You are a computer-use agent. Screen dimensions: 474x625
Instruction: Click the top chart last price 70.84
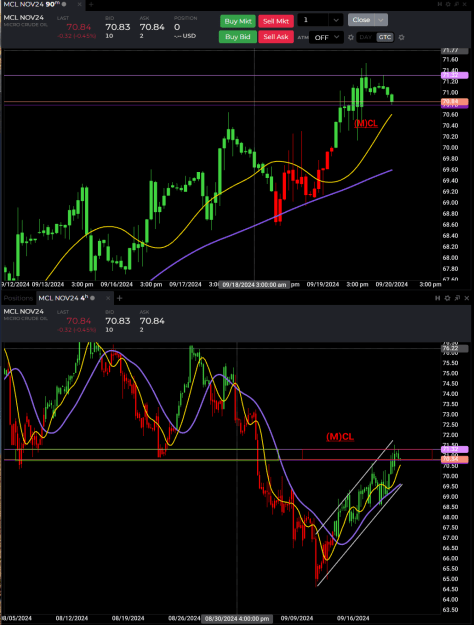point(79,27)
